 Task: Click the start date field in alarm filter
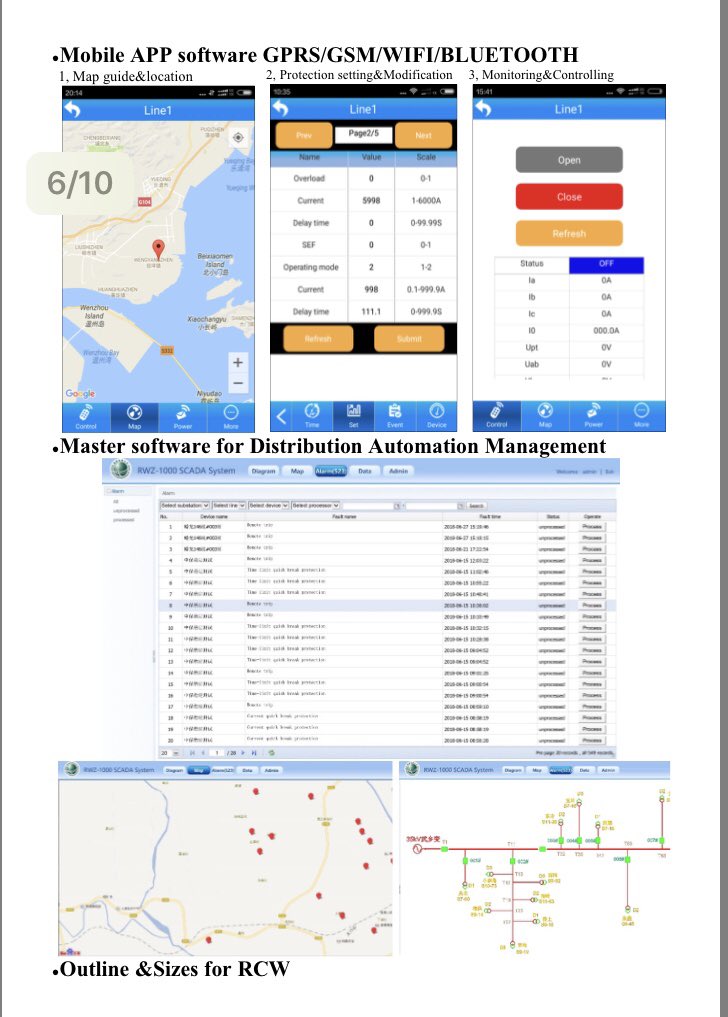368,505
